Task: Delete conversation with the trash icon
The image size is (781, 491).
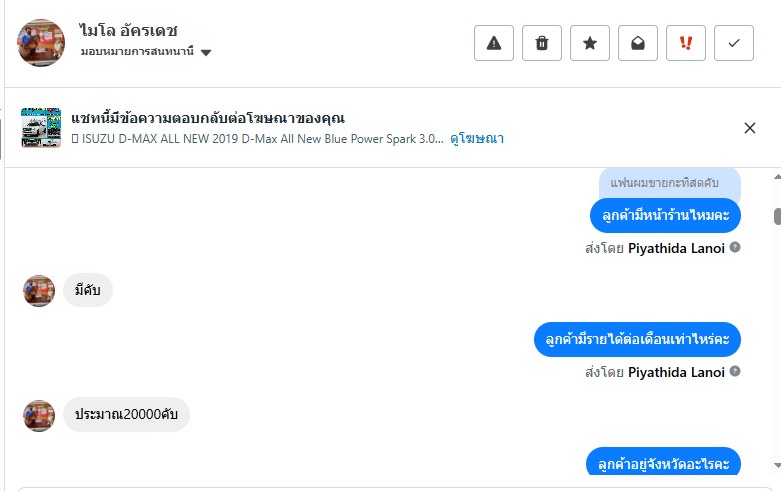Action: pos(542,43)
